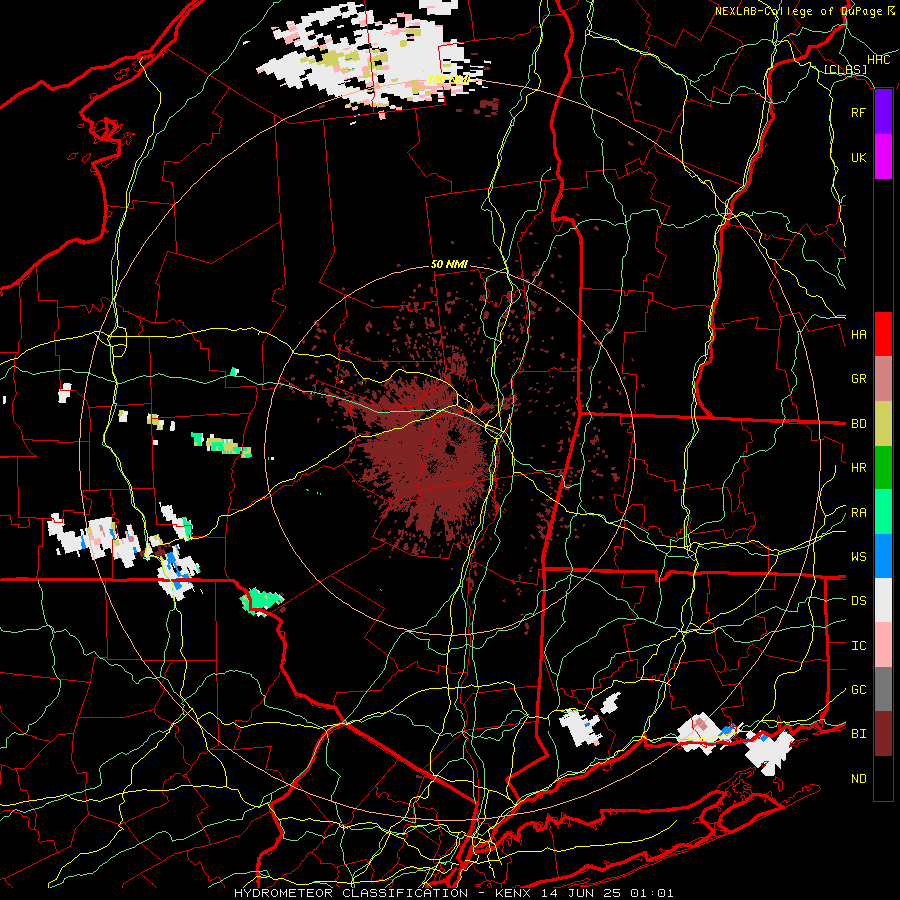Click the DS white legend swatch
Viewport: 900px width, 900px height.
tap(883, 600)
